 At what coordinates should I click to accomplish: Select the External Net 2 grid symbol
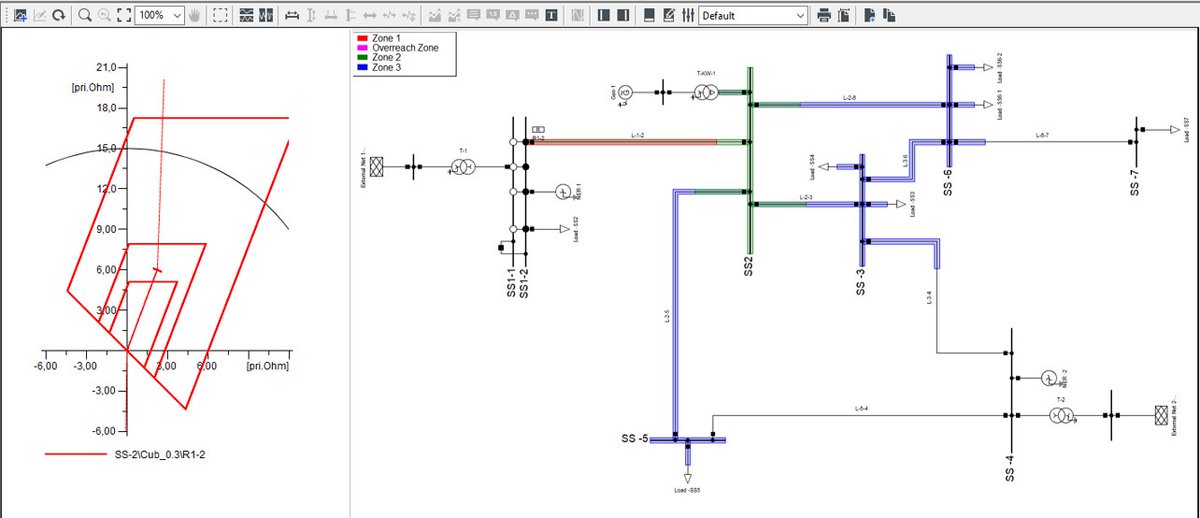point(1162,415)
